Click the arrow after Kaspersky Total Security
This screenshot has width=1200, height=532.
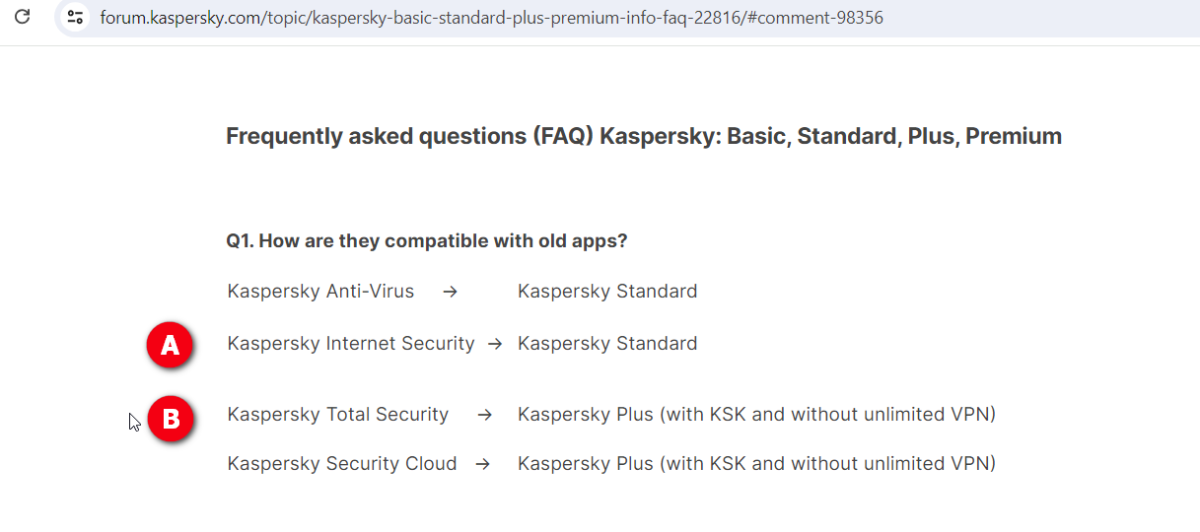point(485,415)
